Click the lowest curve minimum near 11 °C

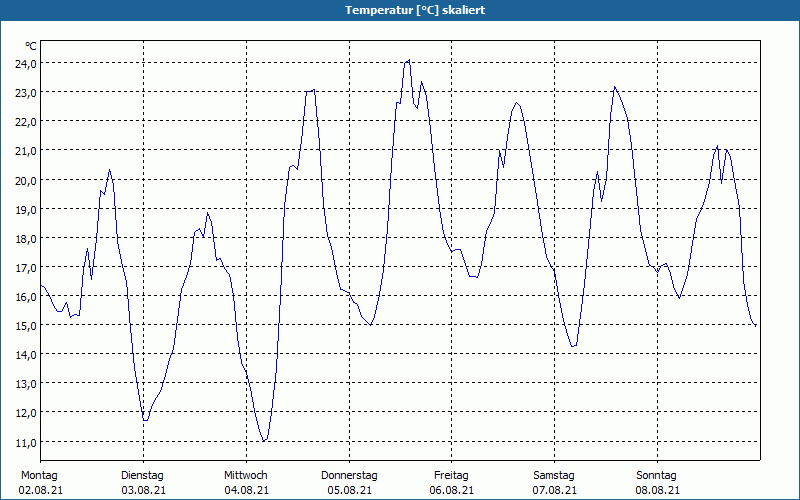263,440
